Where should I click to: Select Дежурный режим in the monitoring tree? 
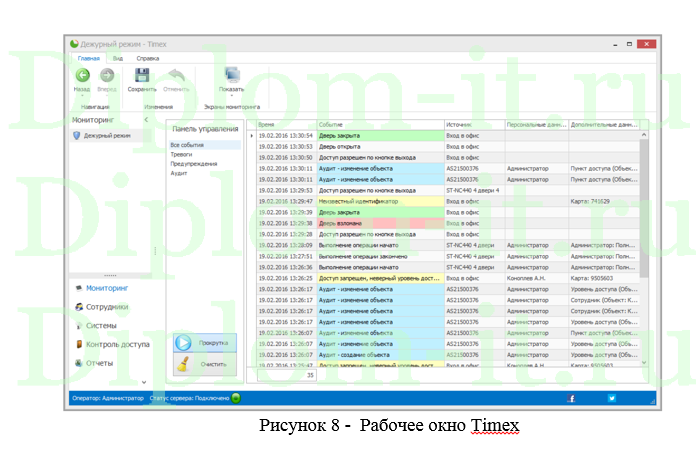[x=107, y=135]
